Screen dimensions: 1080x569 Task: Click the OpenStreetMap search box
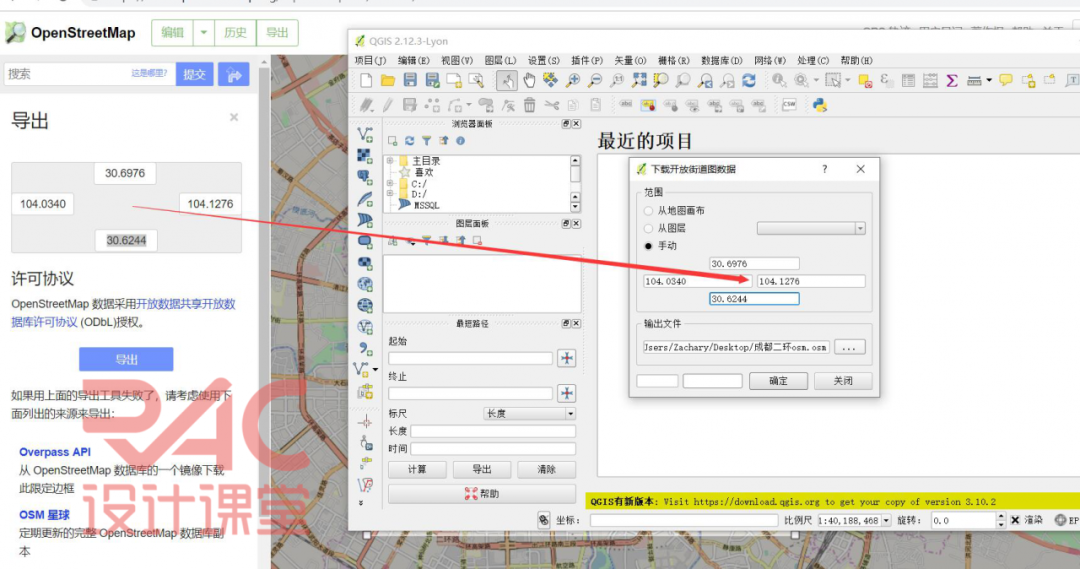[x=90, y=74]
